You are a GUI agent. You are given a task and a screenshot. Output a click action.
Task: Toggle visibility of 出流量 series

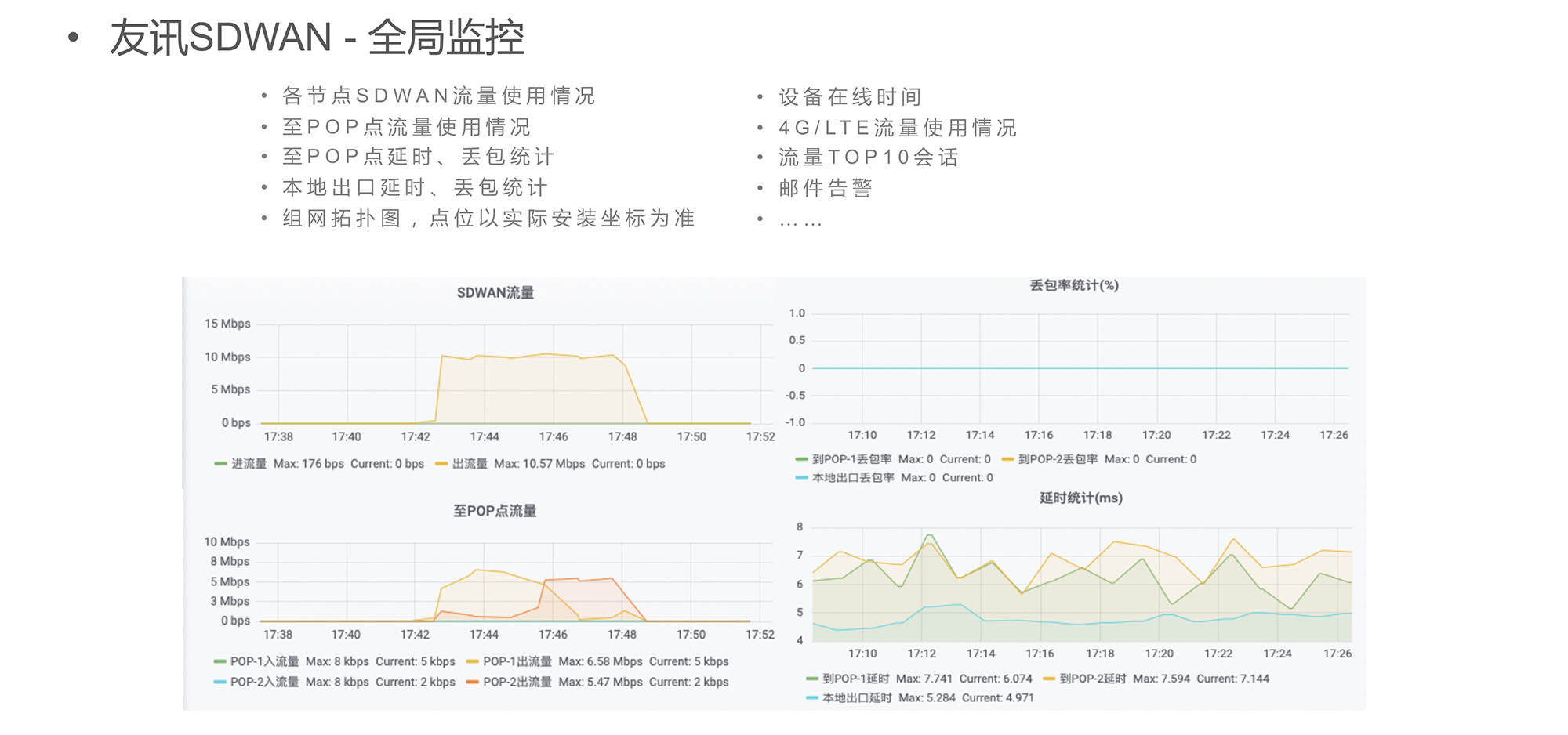(x=469, y=464)
